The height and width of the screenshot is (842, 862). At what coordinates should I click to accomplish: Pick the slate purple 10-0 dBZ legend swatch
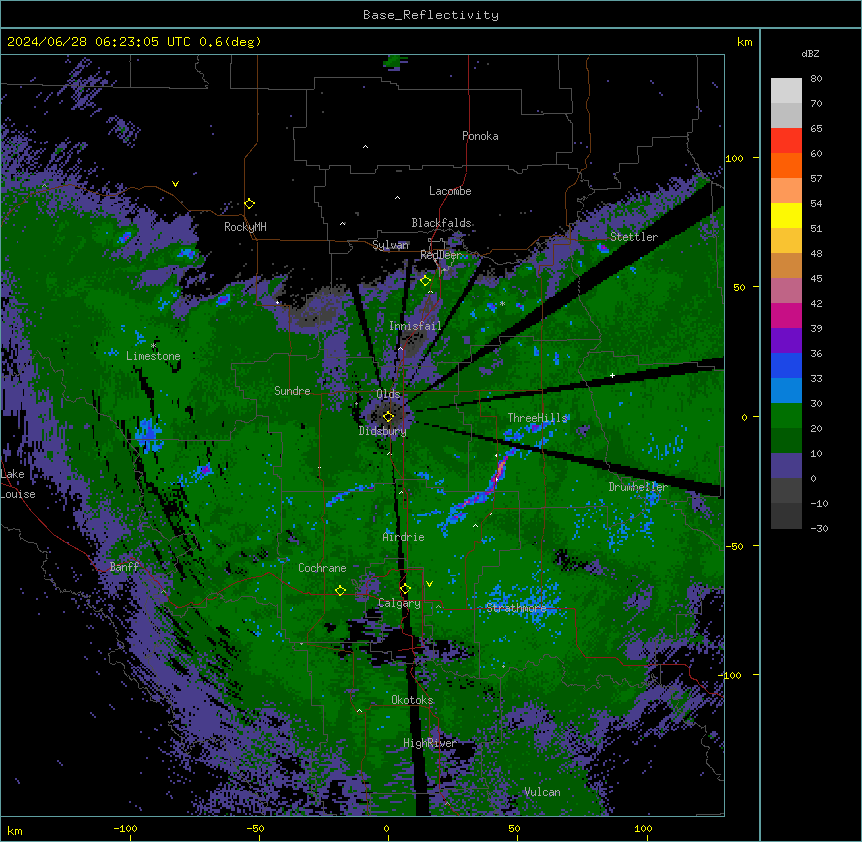[x=786, y=466]
